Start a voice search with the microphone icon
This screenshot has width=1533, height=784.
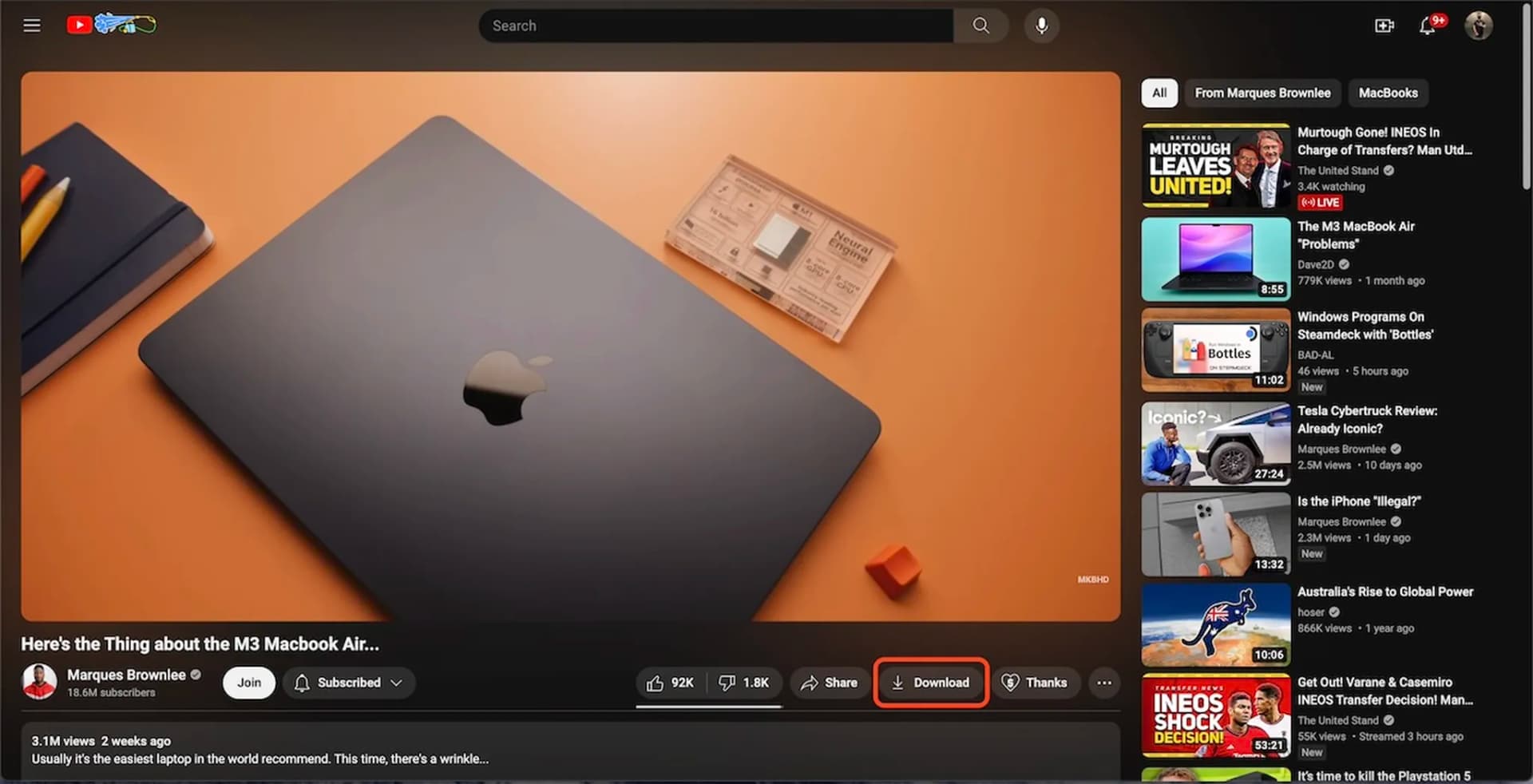1040,25
